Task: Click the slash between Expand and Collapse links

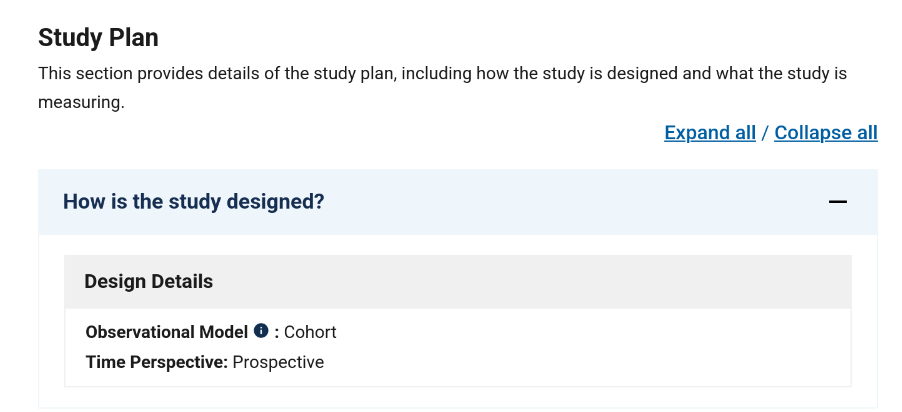Action: [765, 133]
